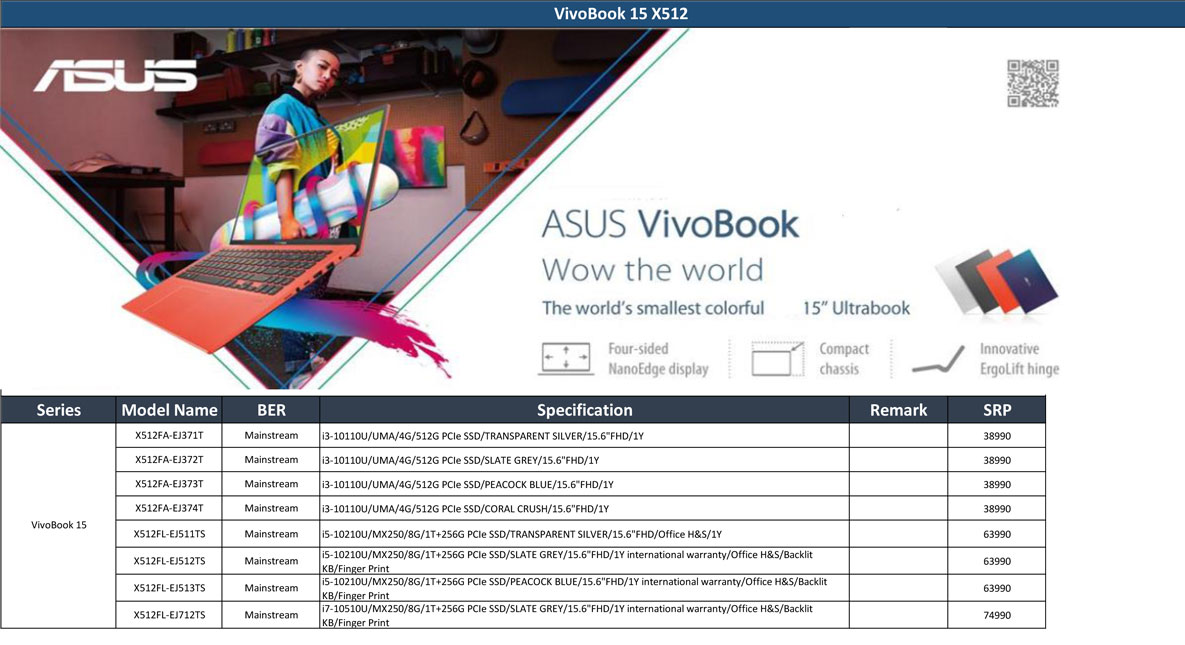Click the TRANSPARENT SILVER i3-10110U specification

(584, 436)
